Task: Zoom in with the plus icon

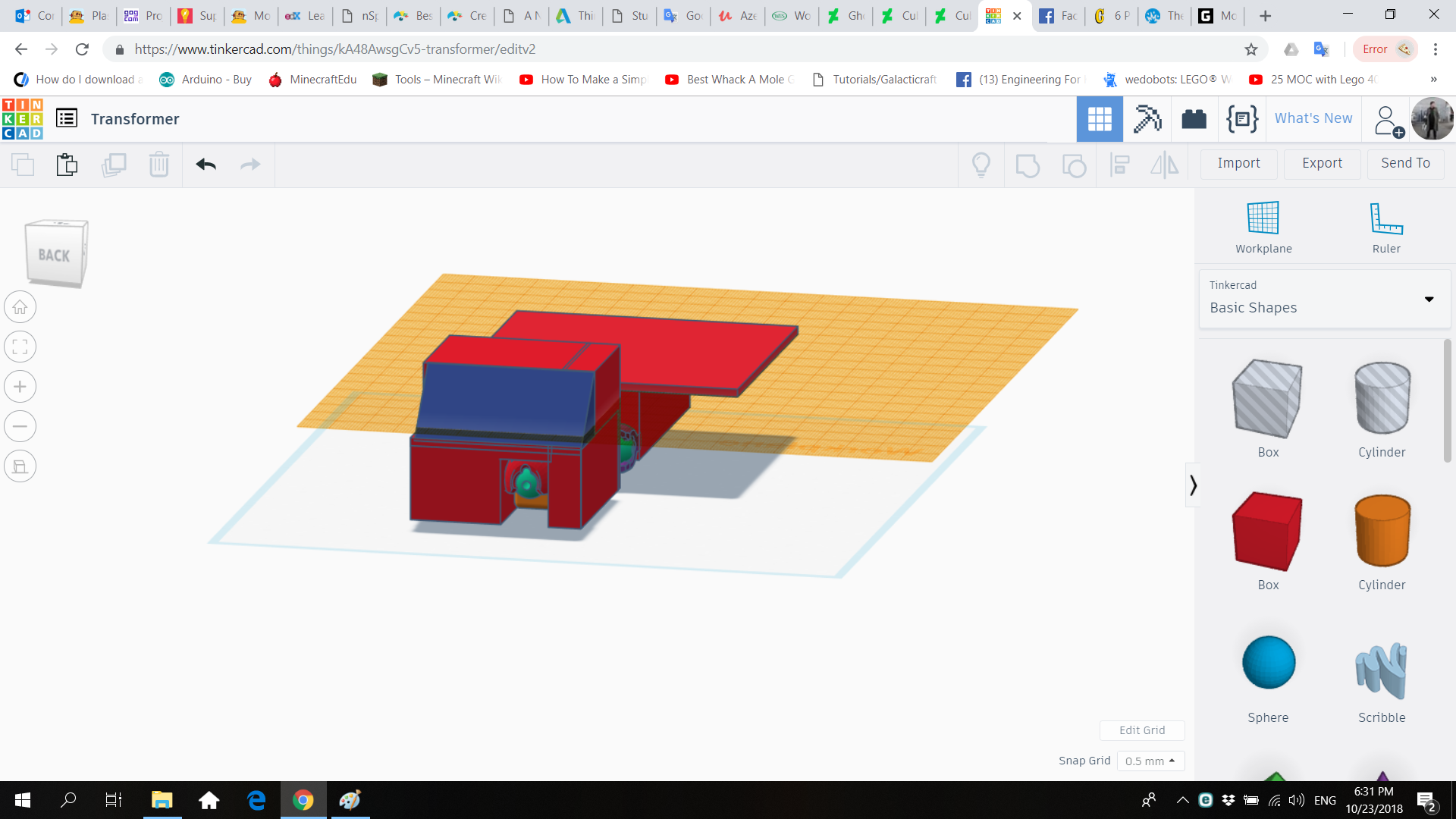Action: pos(20,387)
